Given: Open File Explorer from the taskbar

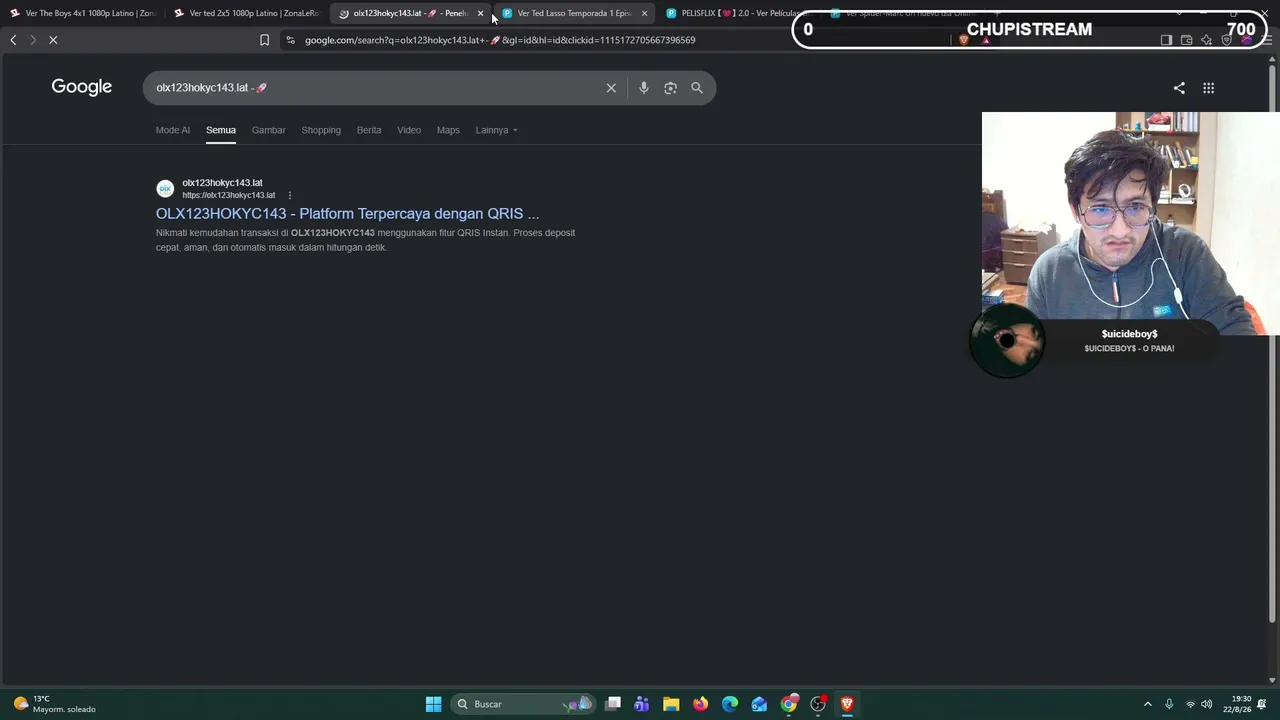Looking at the screenshot, I should 671,704.
